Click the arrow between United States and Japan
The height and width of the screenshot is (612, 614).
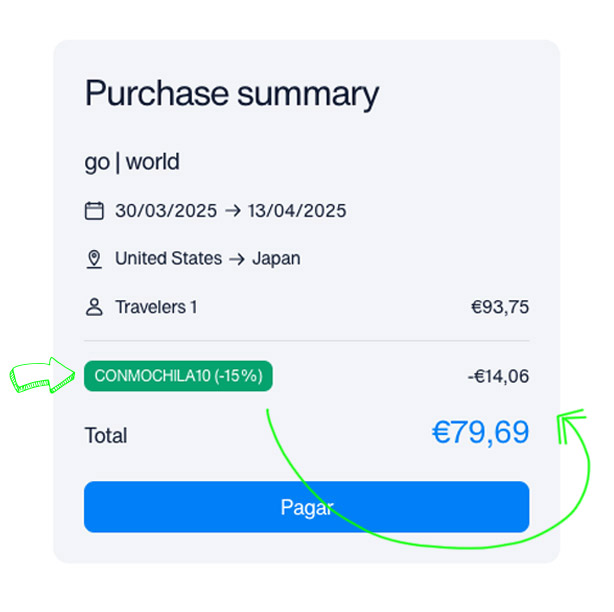[x=237, y=259]
